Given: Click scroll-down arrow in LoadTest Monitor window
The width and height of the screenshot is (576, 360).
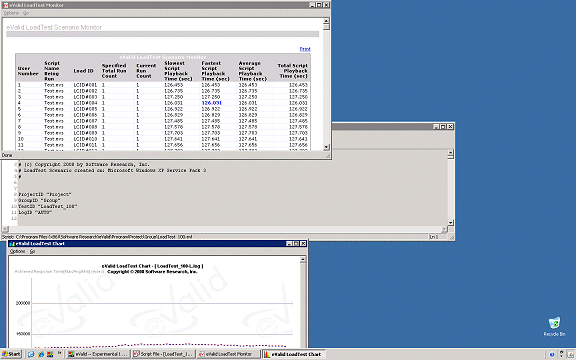Looking at the screenshot, I should click(326, 147).
